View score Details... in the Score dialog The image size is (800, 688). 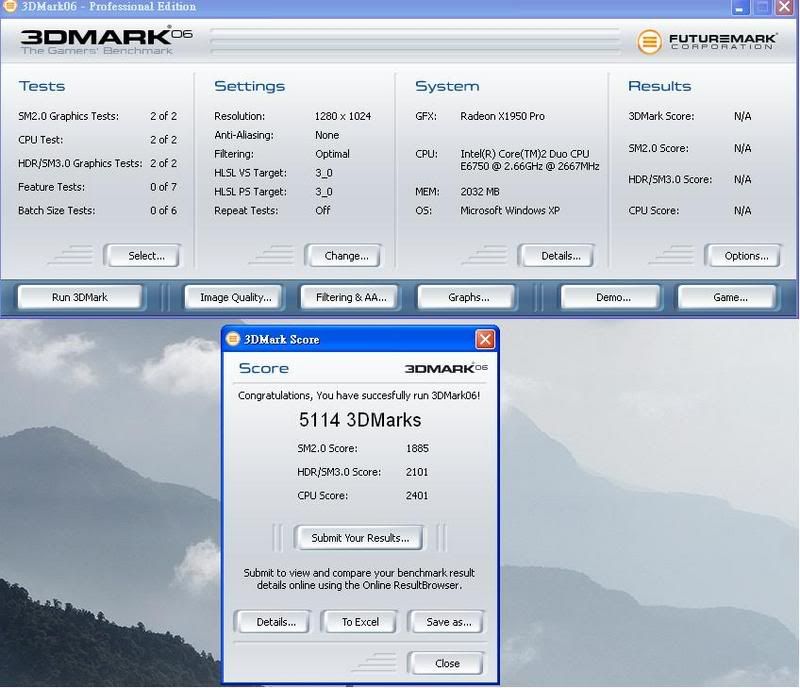275,622
